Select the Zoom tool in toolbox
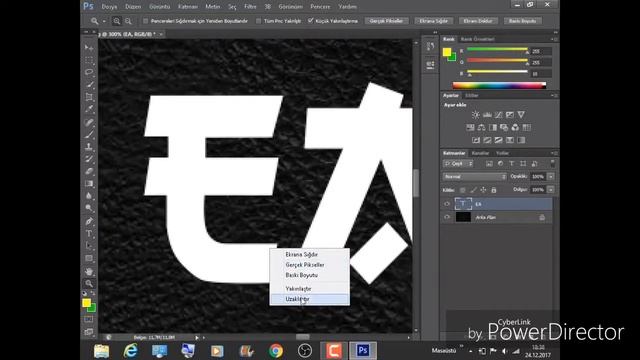Image resolution: width=640 pixels, height=360 pixels. (x=89, y=284)
